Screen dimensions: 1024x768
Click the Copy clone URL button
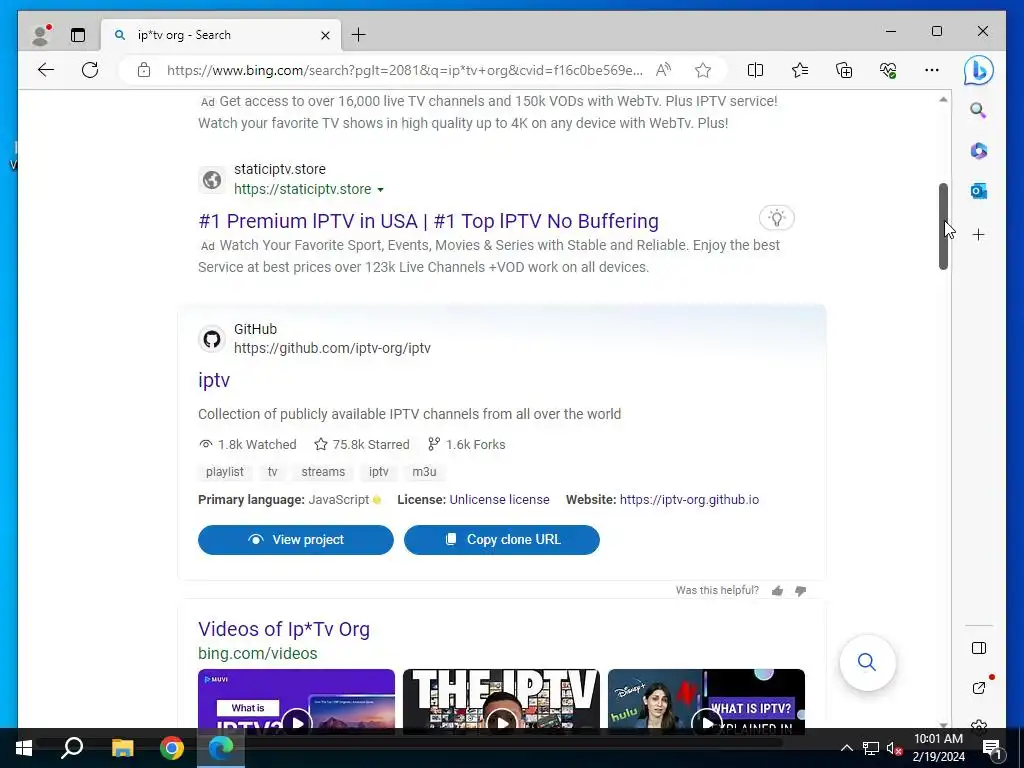(x=502, y=539)
